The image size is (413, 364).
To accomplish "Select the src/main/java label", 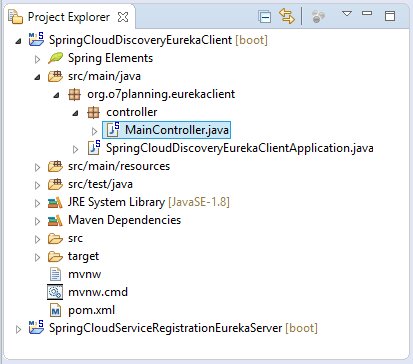I will (x=104, y=76).
